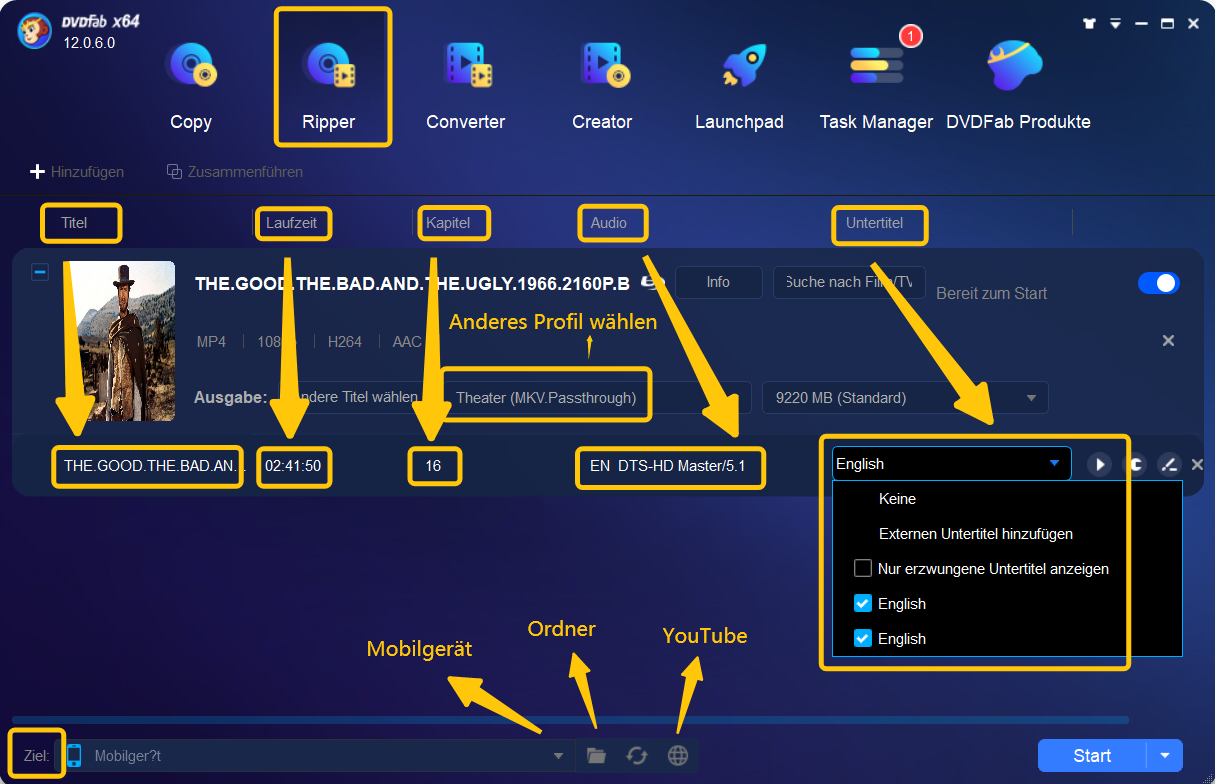
Task: Click the Kapitel column header
Action: click(448, 223)
